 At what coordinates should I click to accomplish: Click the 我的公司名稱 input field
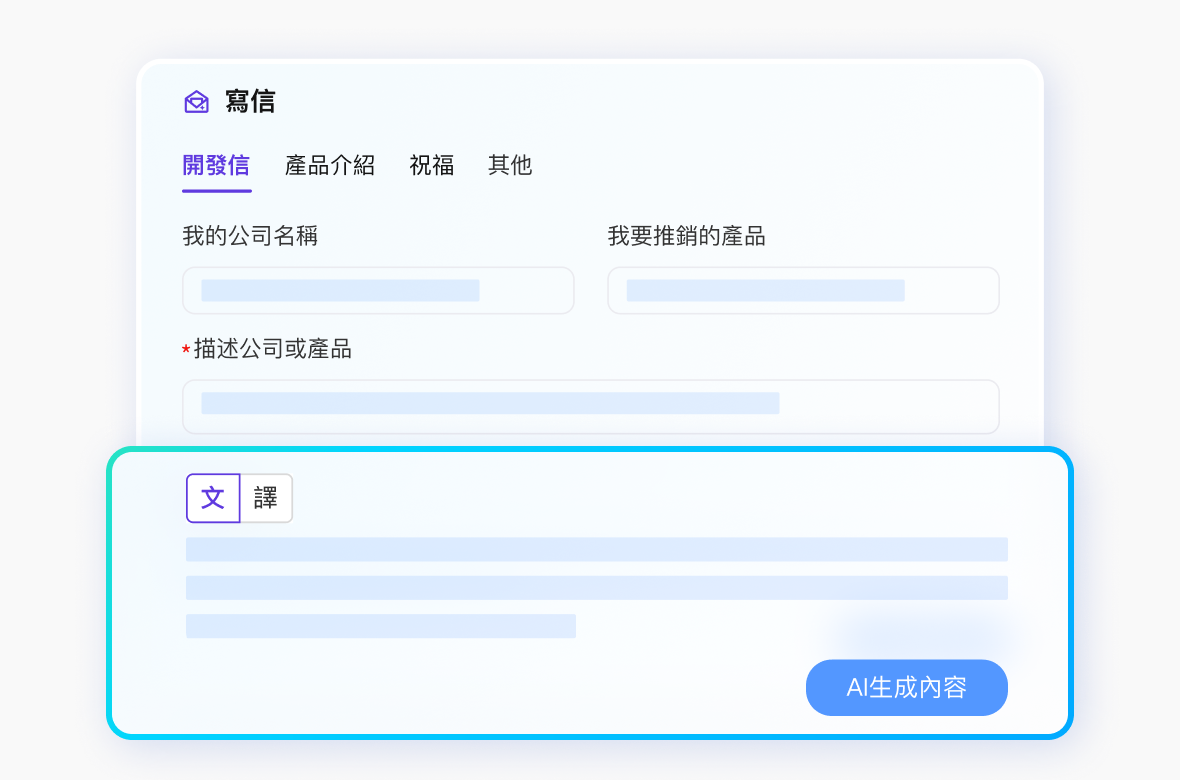pyautogui.click(x=378, y=290)
